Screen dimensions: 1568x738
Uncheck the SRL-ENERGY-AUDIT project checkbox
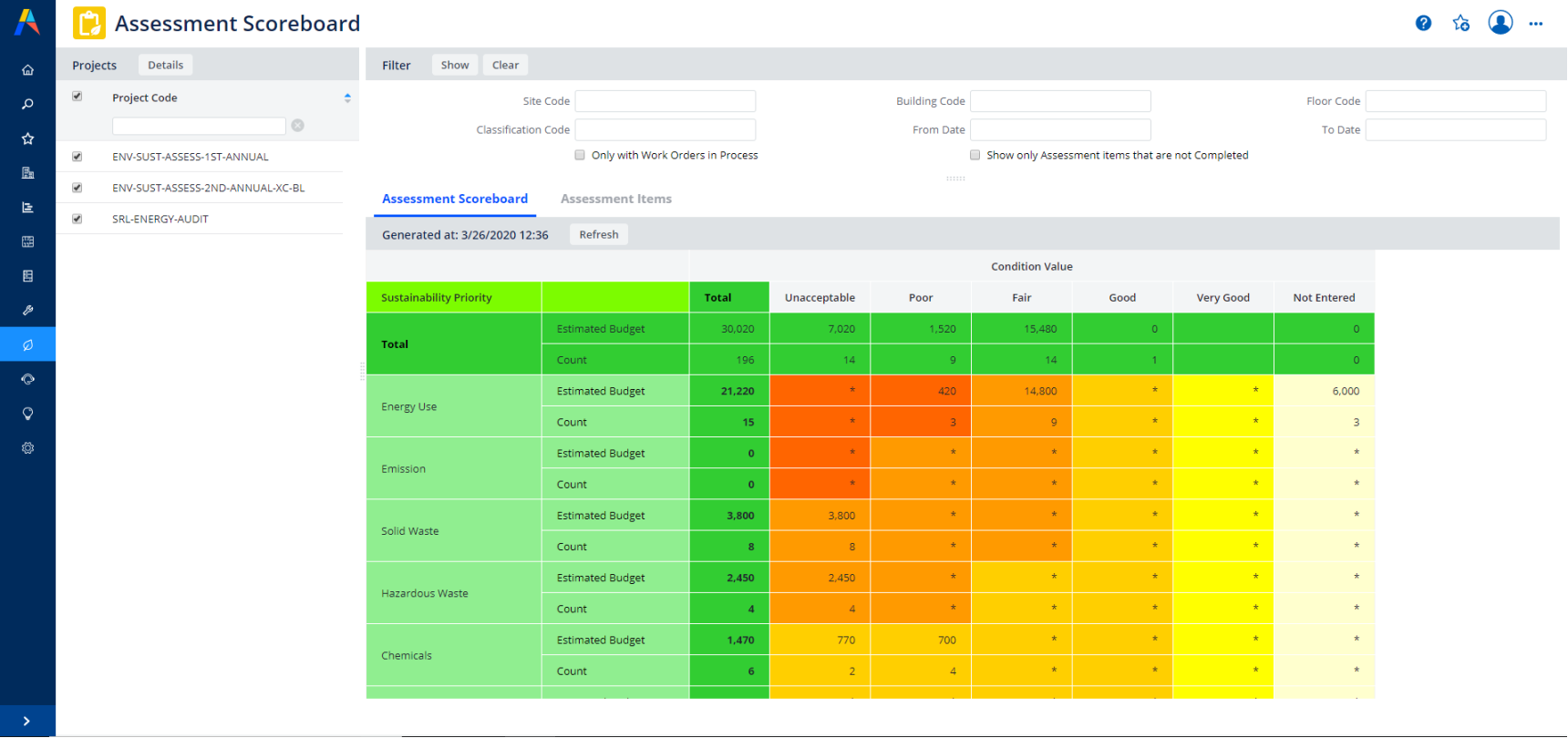pos(77,219)
